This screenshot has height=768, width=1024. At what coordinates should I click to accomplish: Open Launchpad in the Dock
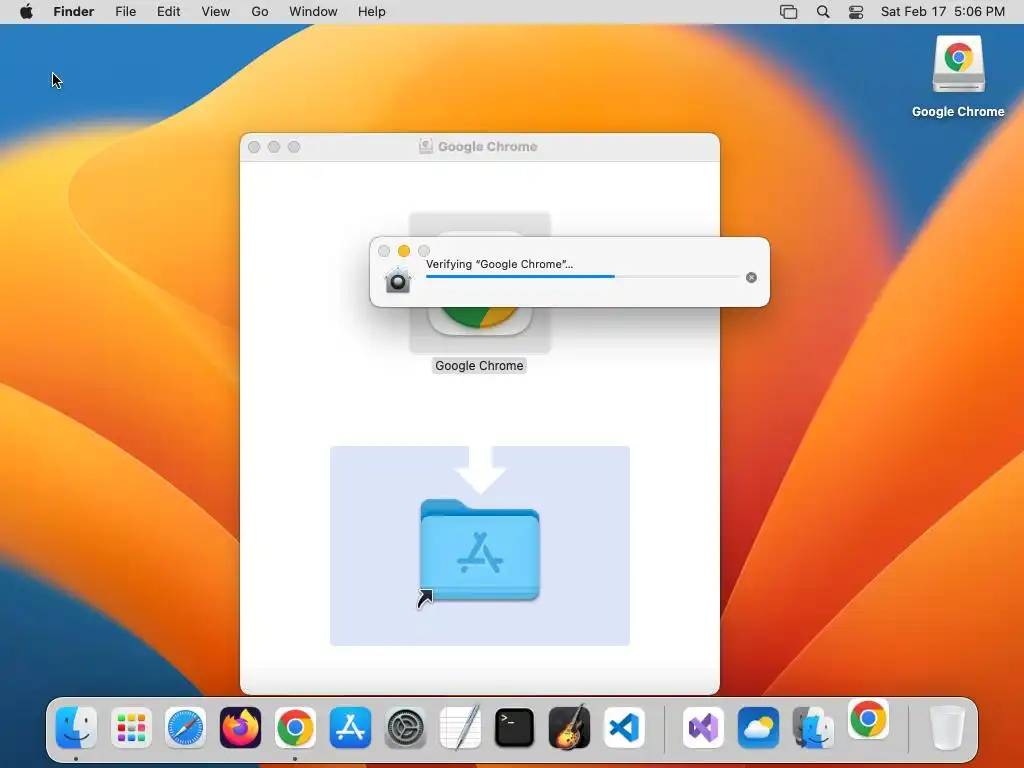tap(131, 727)
